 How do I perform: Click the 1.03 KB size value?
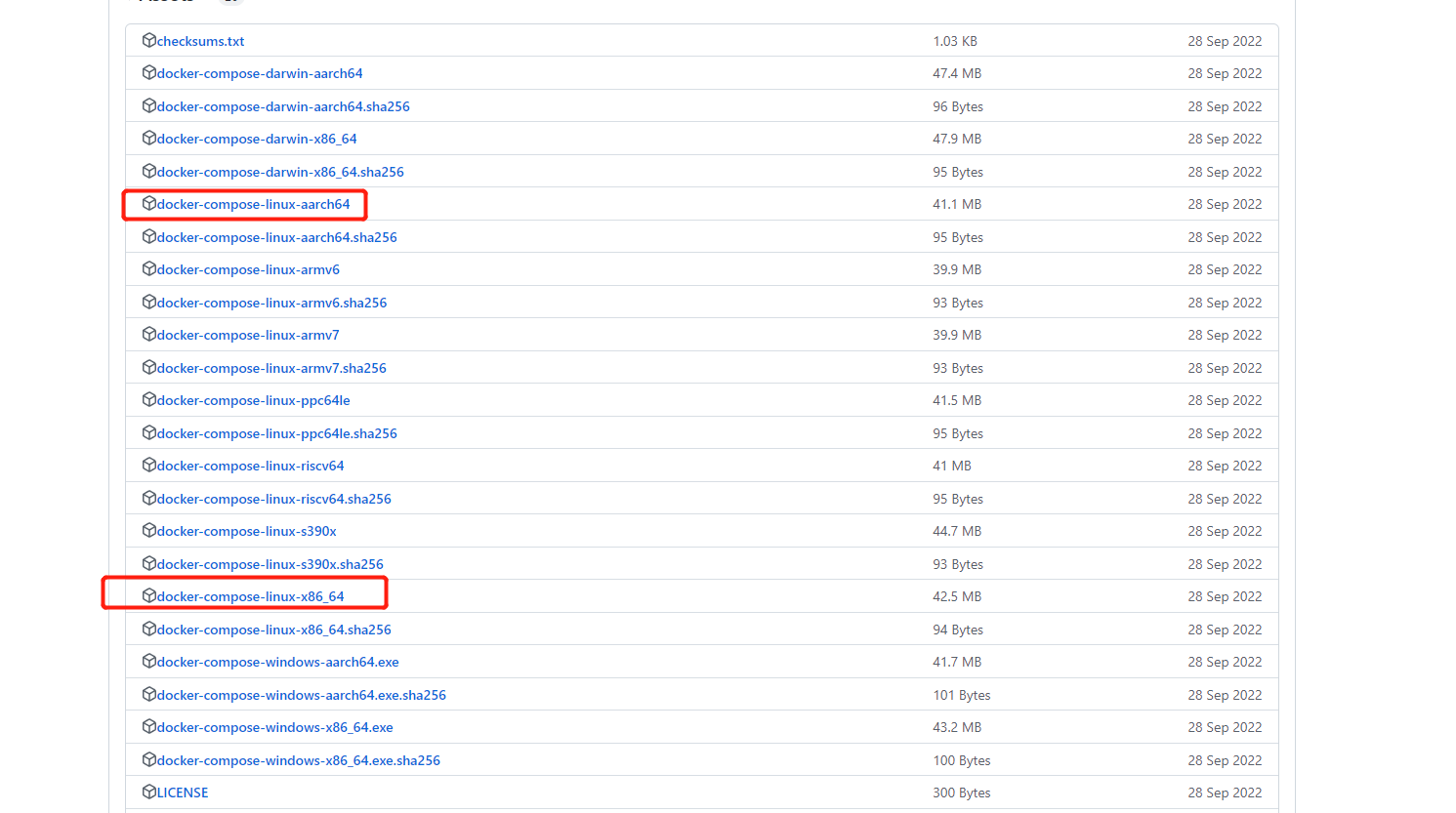click(x=955, y=41)
